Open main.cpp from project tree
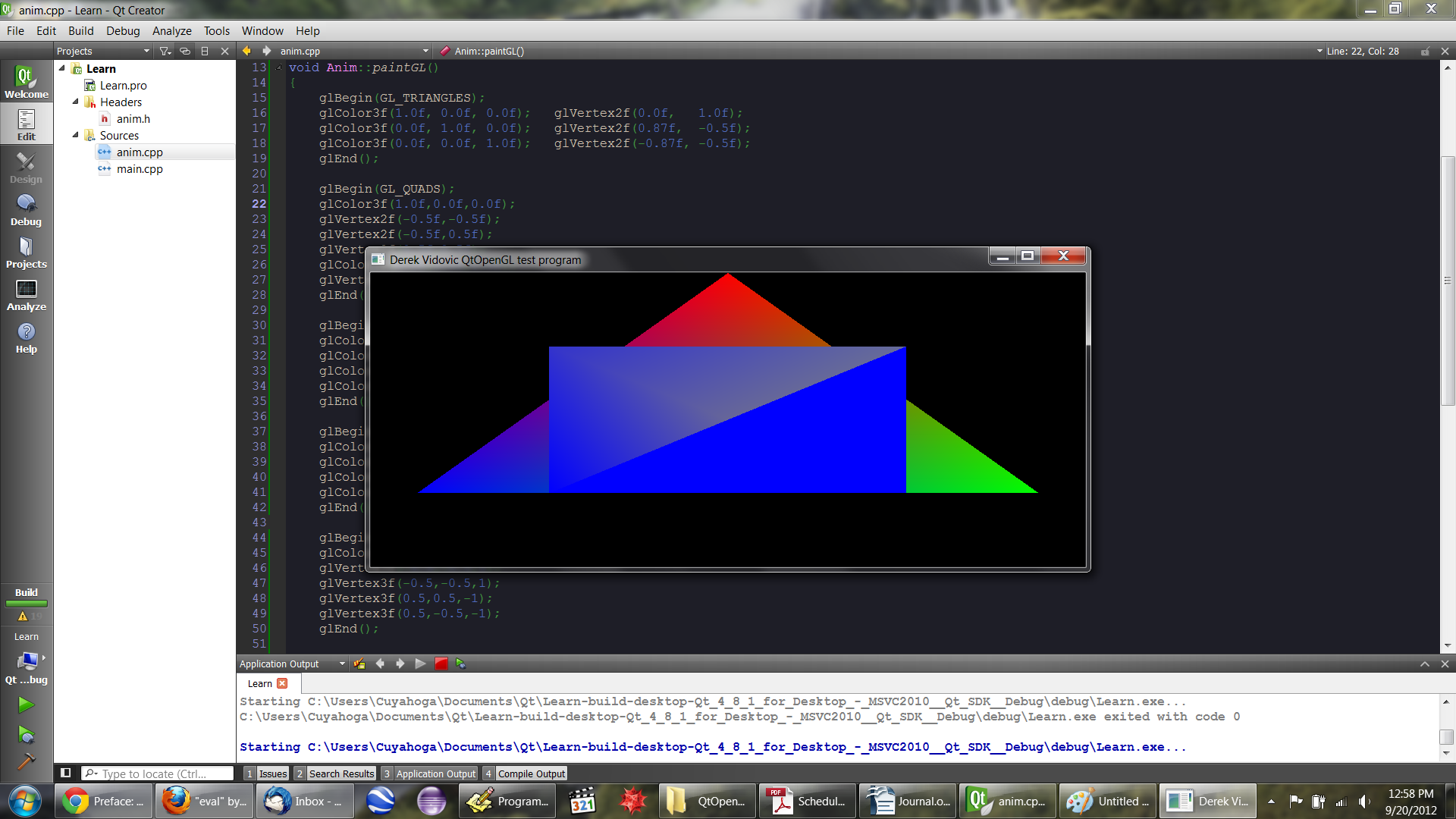 [x=140, y=168]
